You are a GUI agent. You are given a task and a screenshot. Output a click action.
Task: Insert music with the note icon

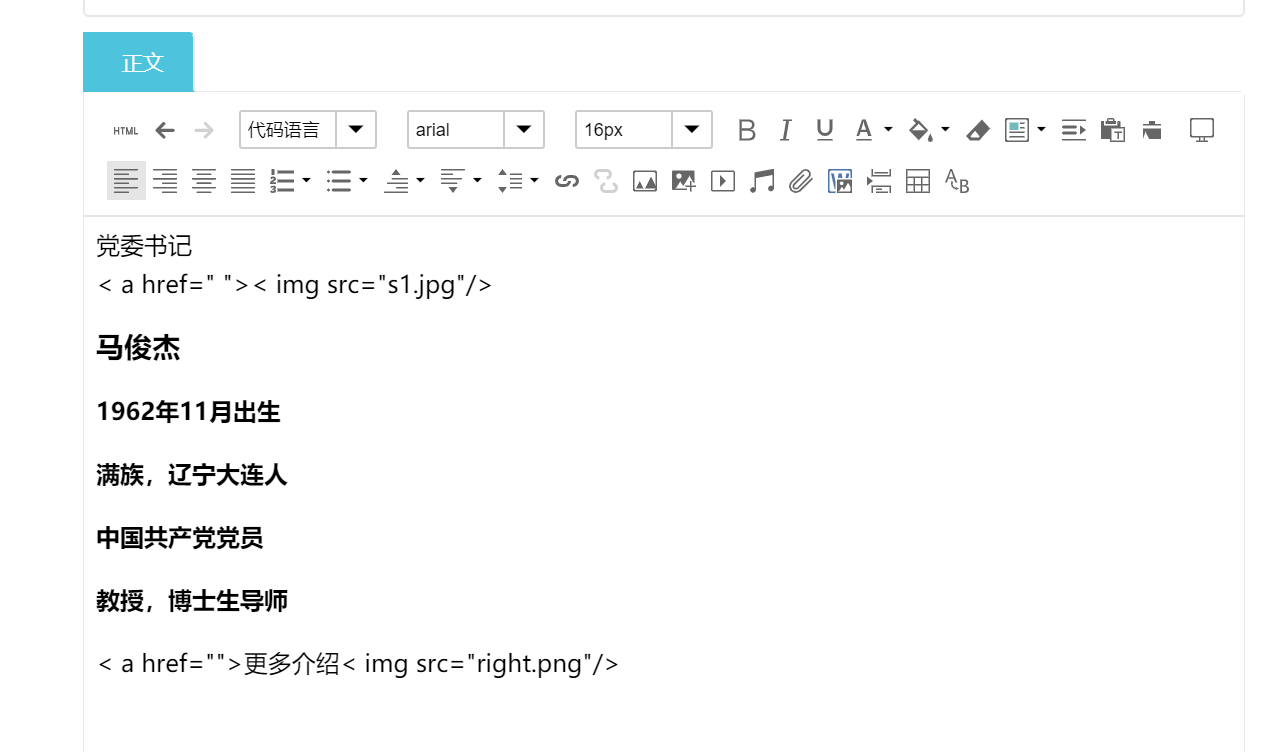[x=762, y=181]
